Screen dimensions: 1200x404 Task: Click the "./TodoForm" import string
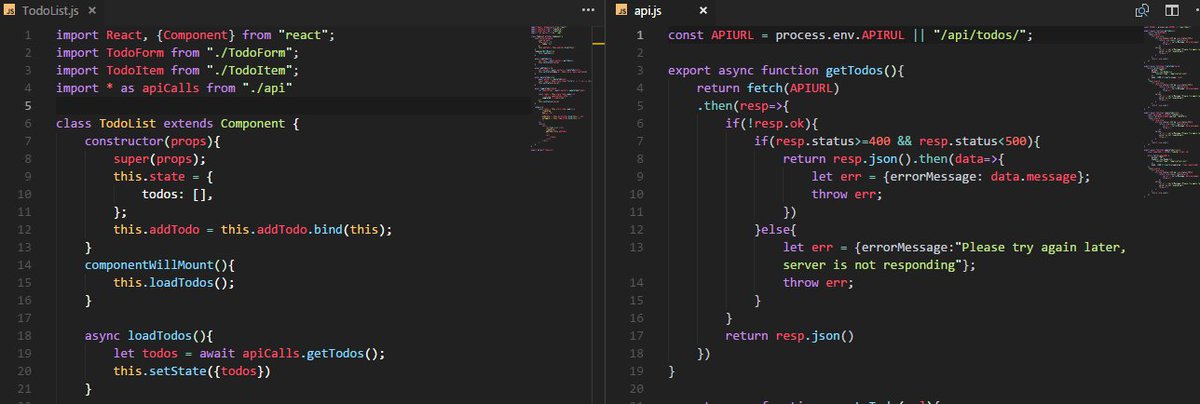coord(252,52)
